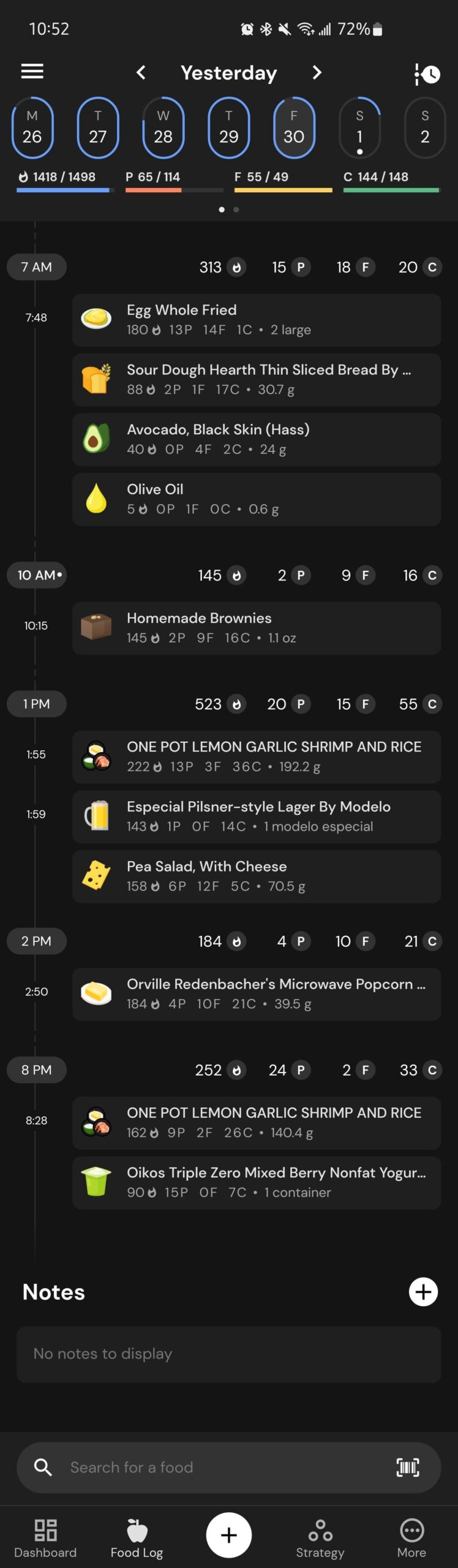458x1568 pixels.
Task: Add a new note with plus icon
Action: click(423, 1292)
